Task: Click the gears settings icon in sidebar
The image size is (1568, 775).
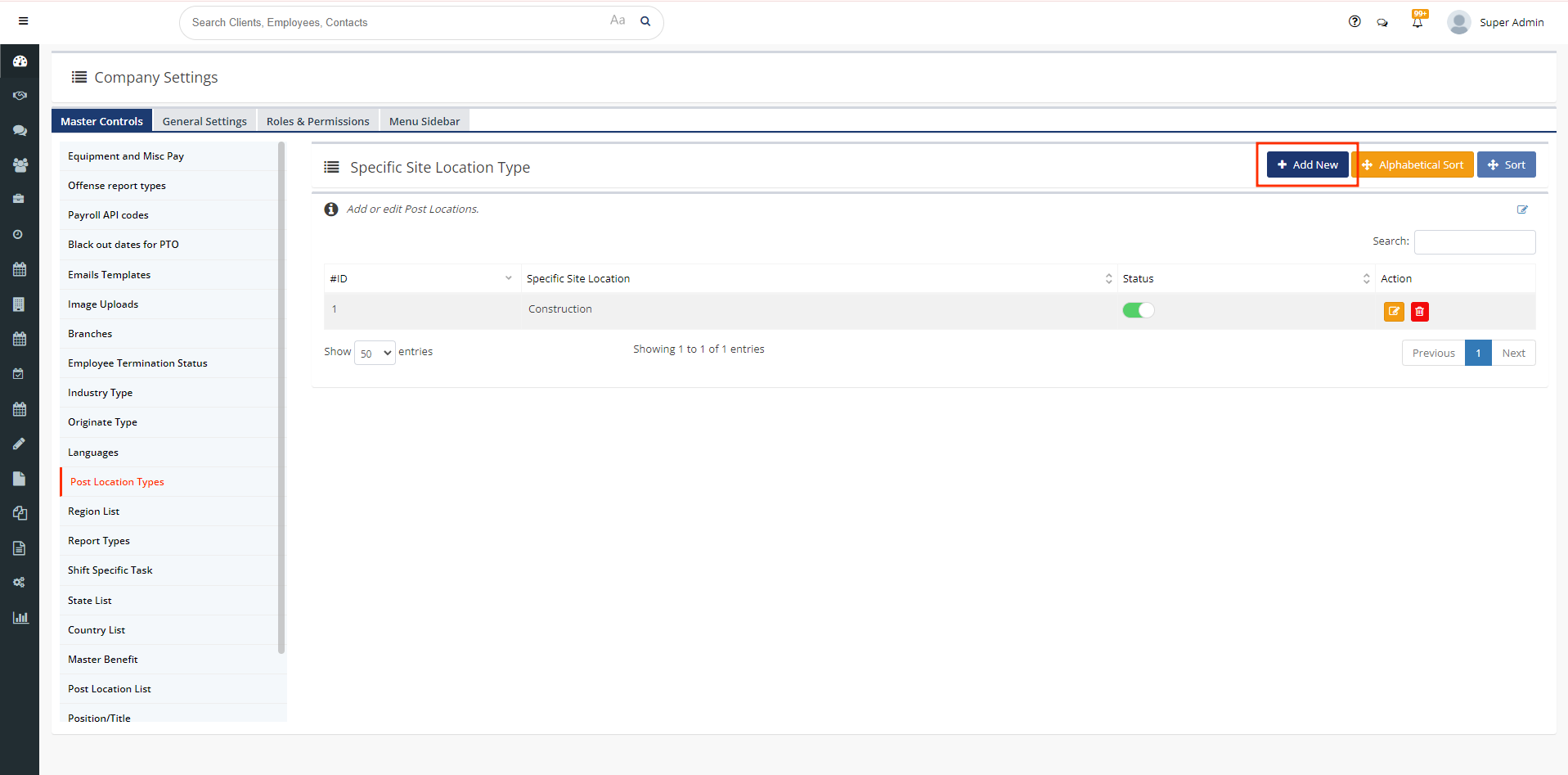Action: 20,583
